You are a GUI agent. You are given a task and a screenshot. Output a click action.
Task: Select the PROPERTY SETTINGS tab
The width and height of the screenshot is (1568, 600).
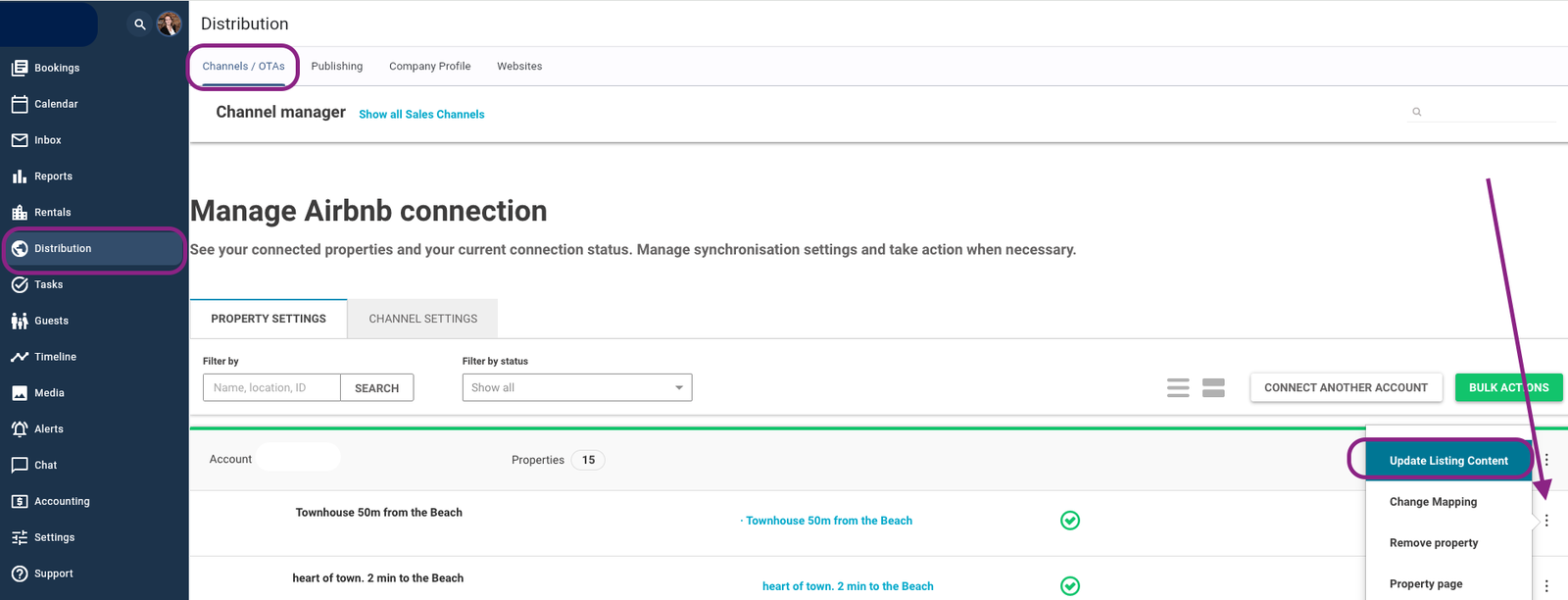click(x=269, y=319)
